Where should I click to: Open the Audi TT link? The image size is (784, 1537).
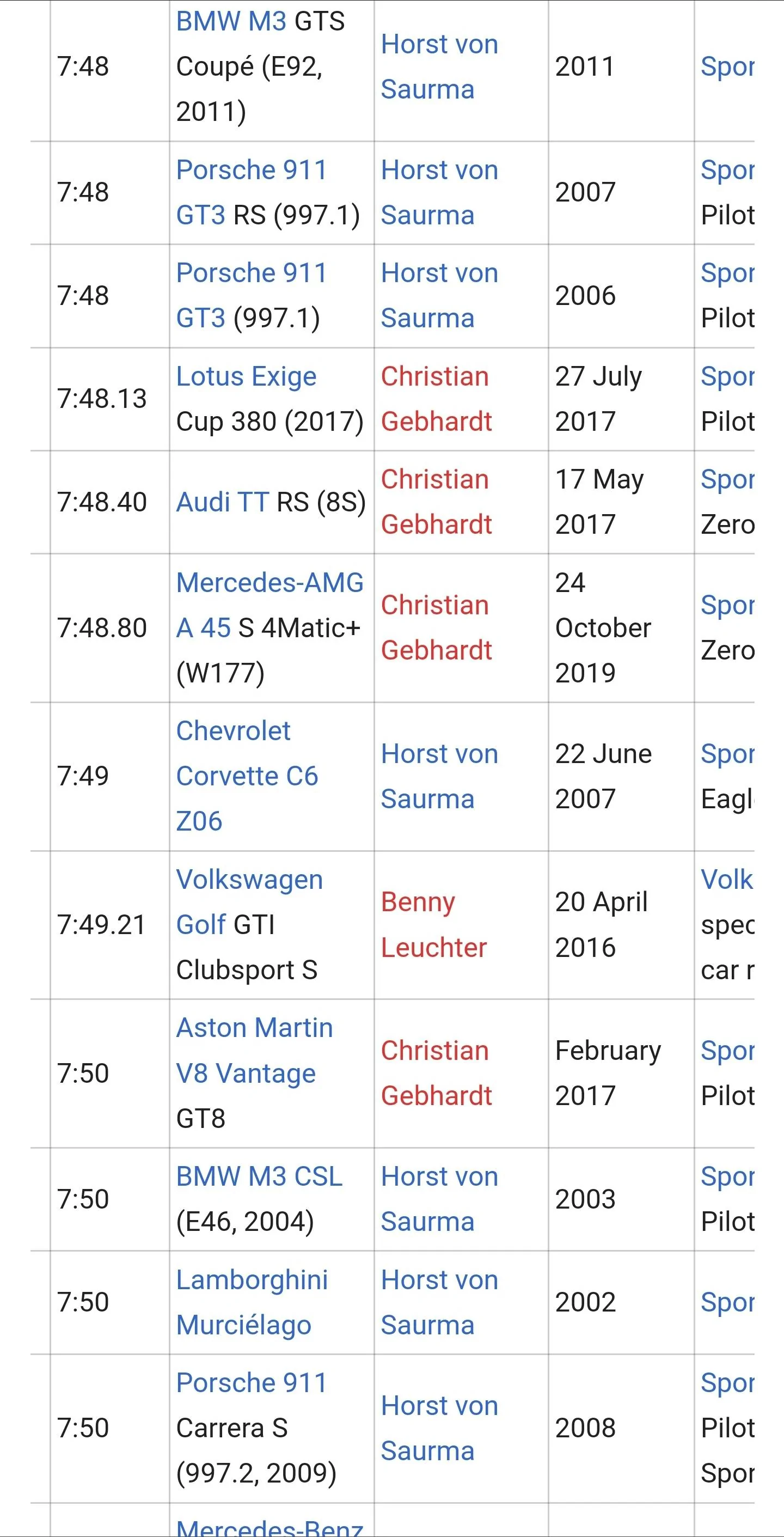click(x=222, y=502)
